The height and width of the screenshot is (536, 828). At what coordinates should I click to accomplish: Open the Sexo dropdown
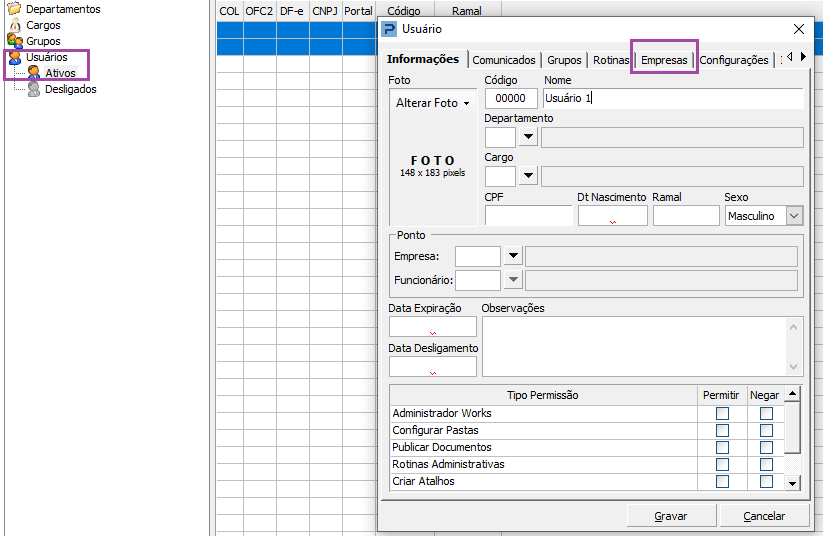(x=794, y=216)
